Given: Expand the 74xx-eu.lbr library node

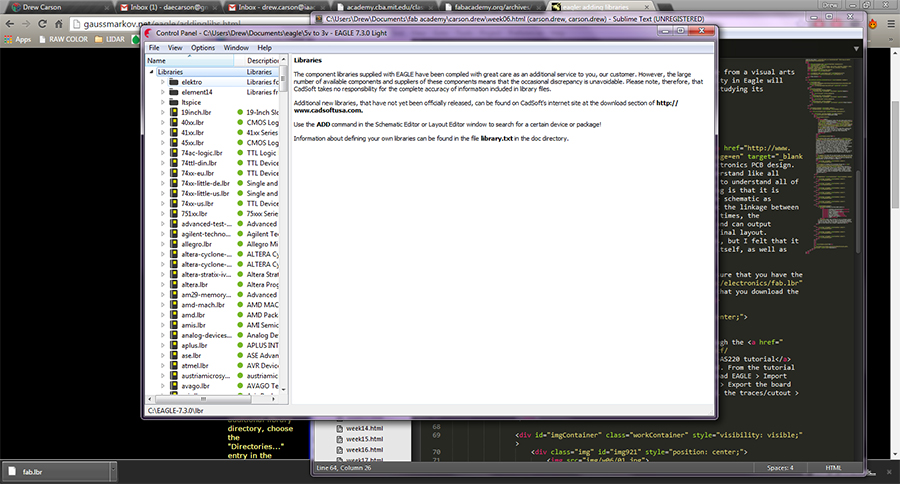Looking at the screenshot, I should click(162, 173).
